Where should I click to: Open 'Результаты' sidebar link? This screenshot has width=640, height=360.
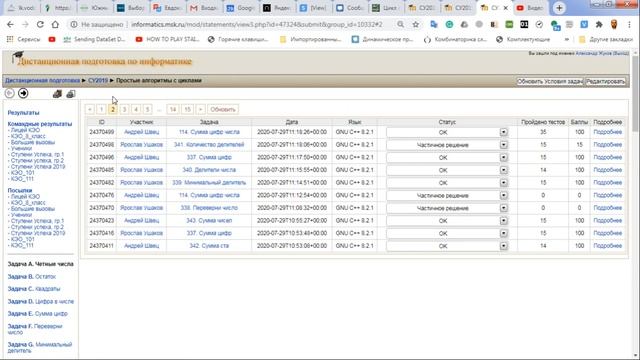pyautogui.click(x=24, y=112)
